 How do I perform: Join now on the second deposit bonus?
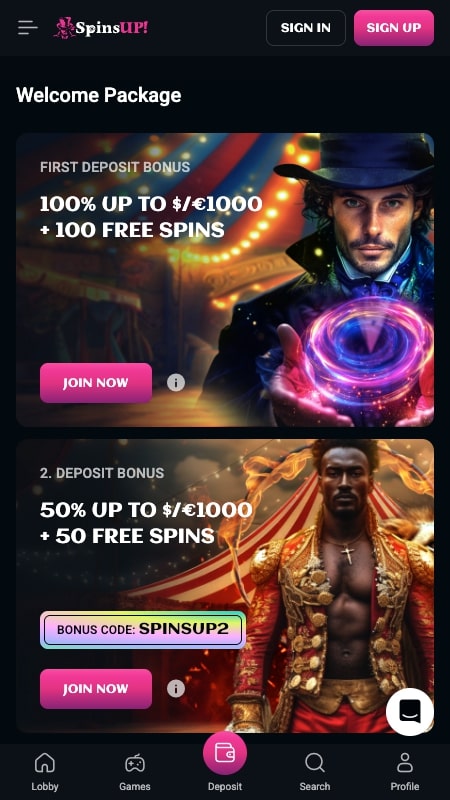pos(96,689)
